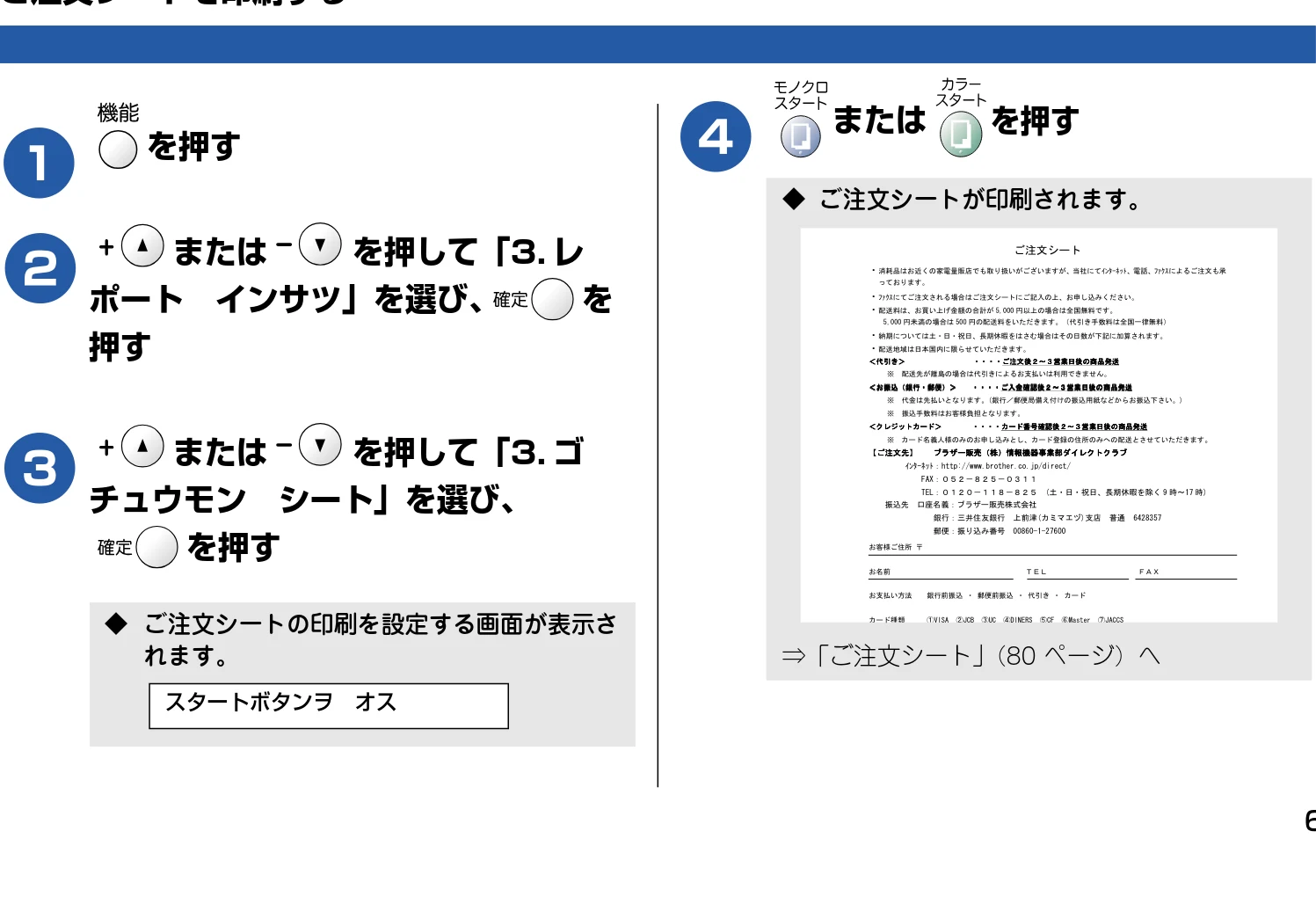The height and width of the screenshot is (904, 1316).
Task: Select the text ご注文シートの印刷を設定する画面が表示されます
Action: [x=381, y=639]
